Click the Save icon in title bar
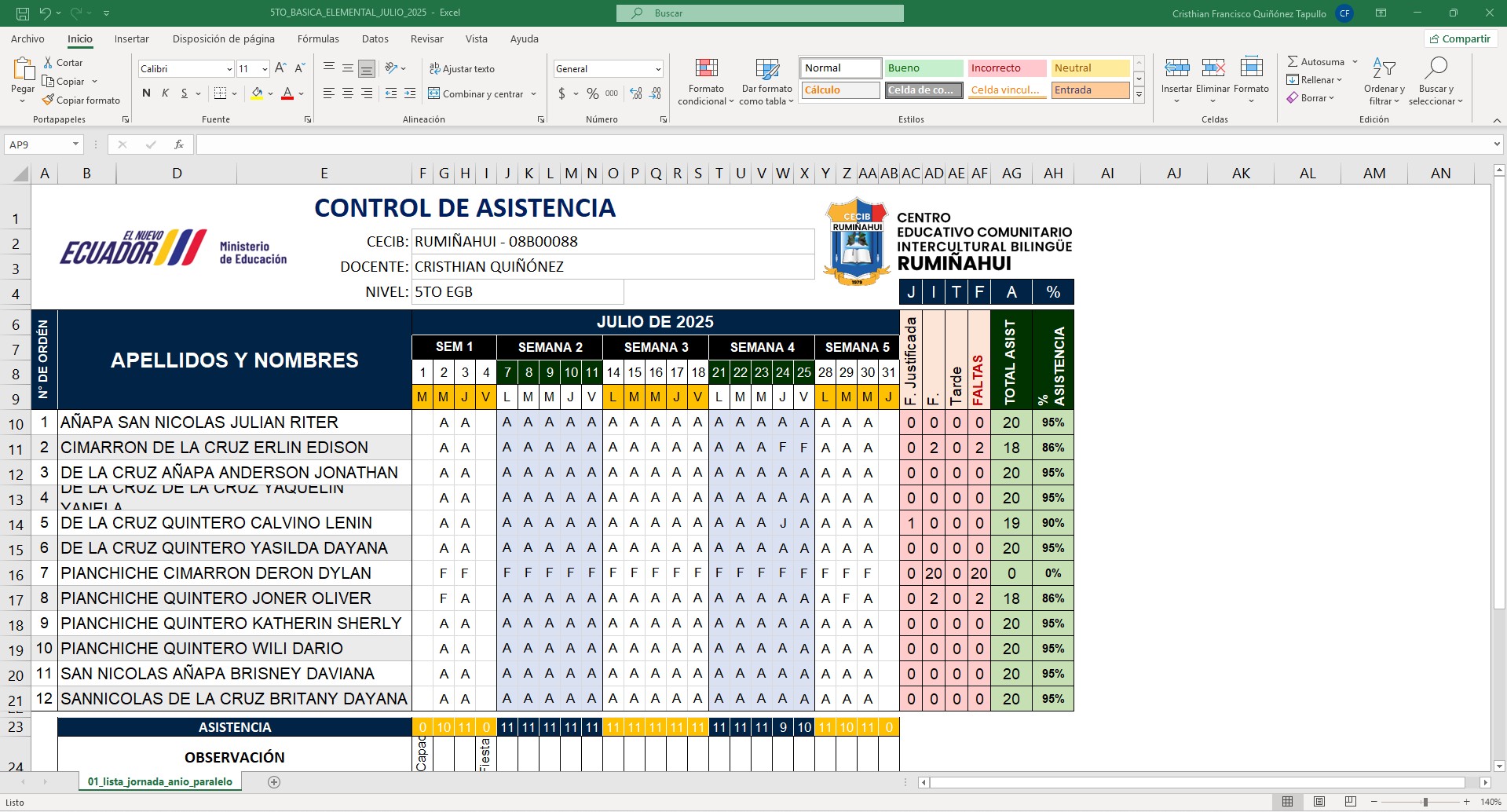1507x812 pixels. pyautogui.click(x=22, y=13)
